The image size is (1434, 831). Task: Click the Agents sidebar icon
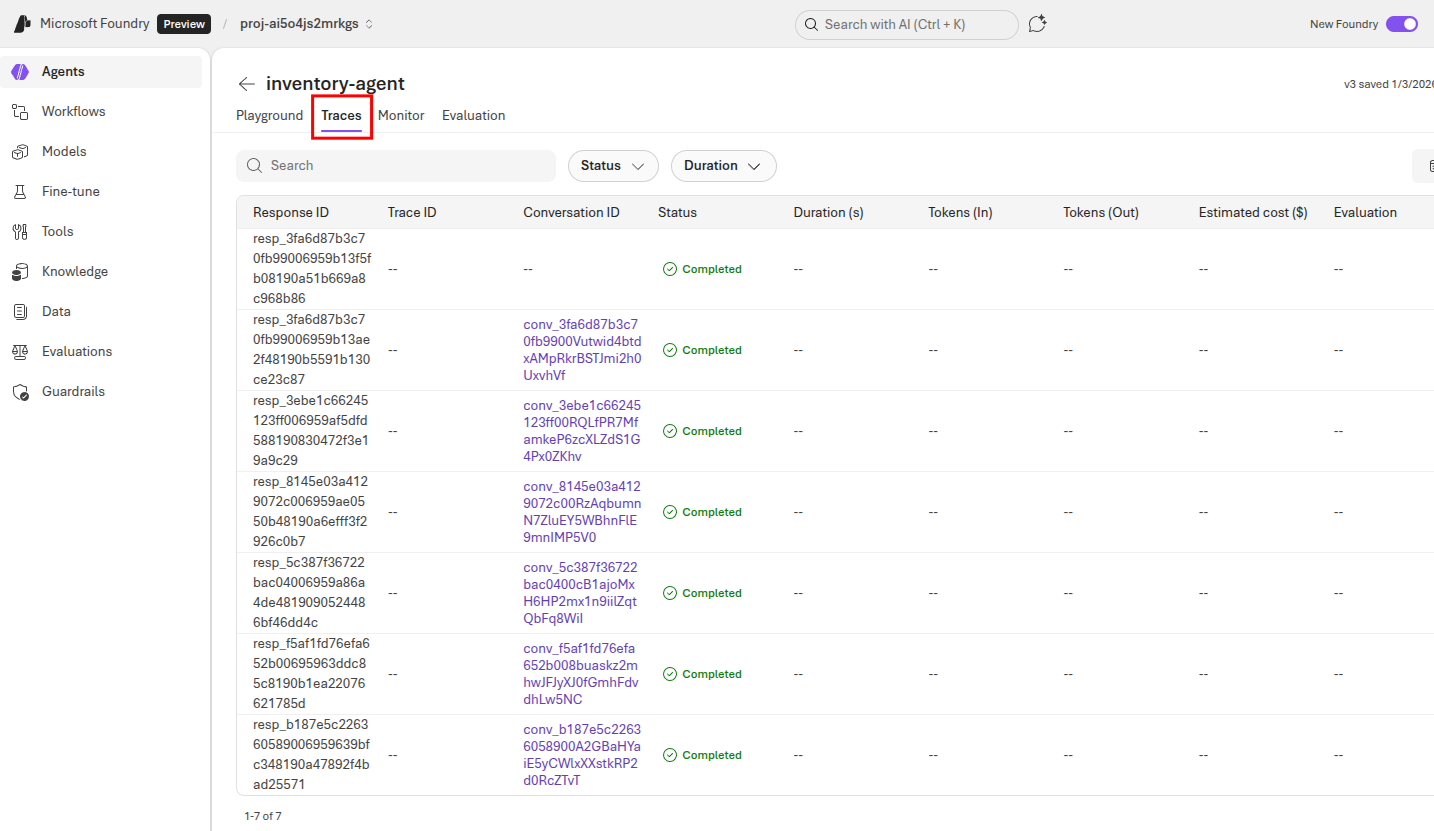point(20,72)
